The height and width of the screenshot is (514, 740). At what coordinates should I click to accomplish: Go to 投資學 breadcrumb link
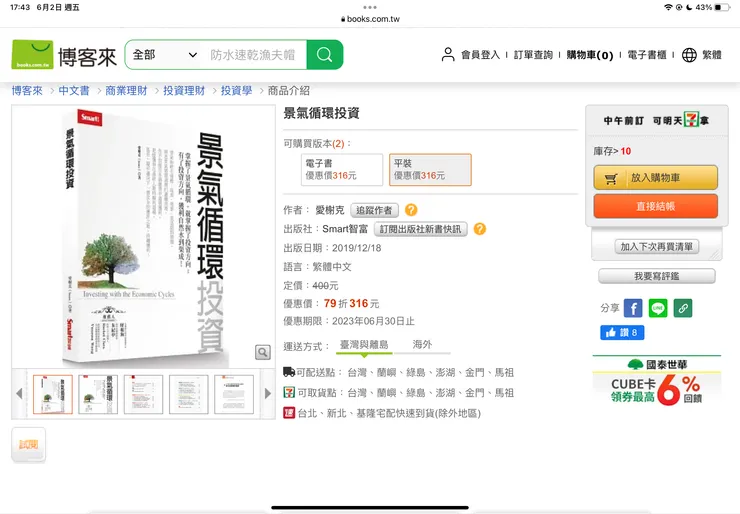pyautogui.click(x=236, y=91)
